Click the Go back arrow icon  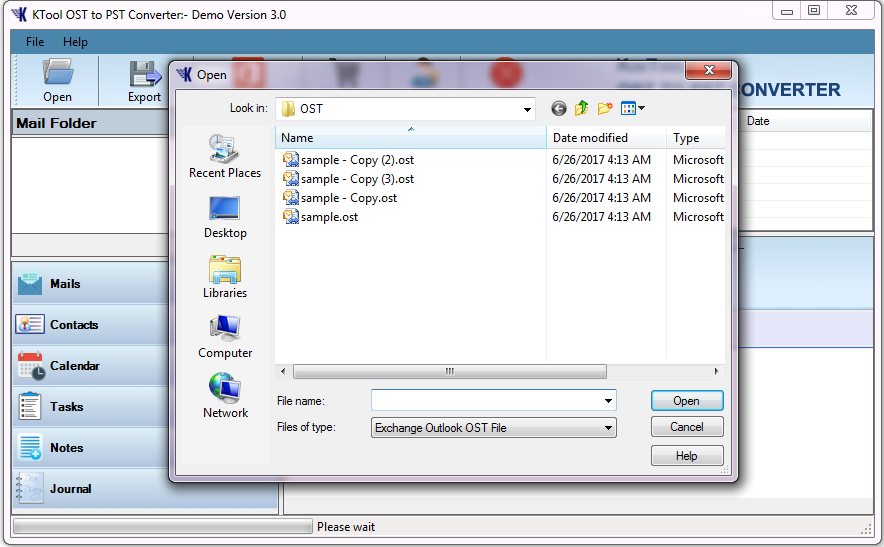coord(559,108)
